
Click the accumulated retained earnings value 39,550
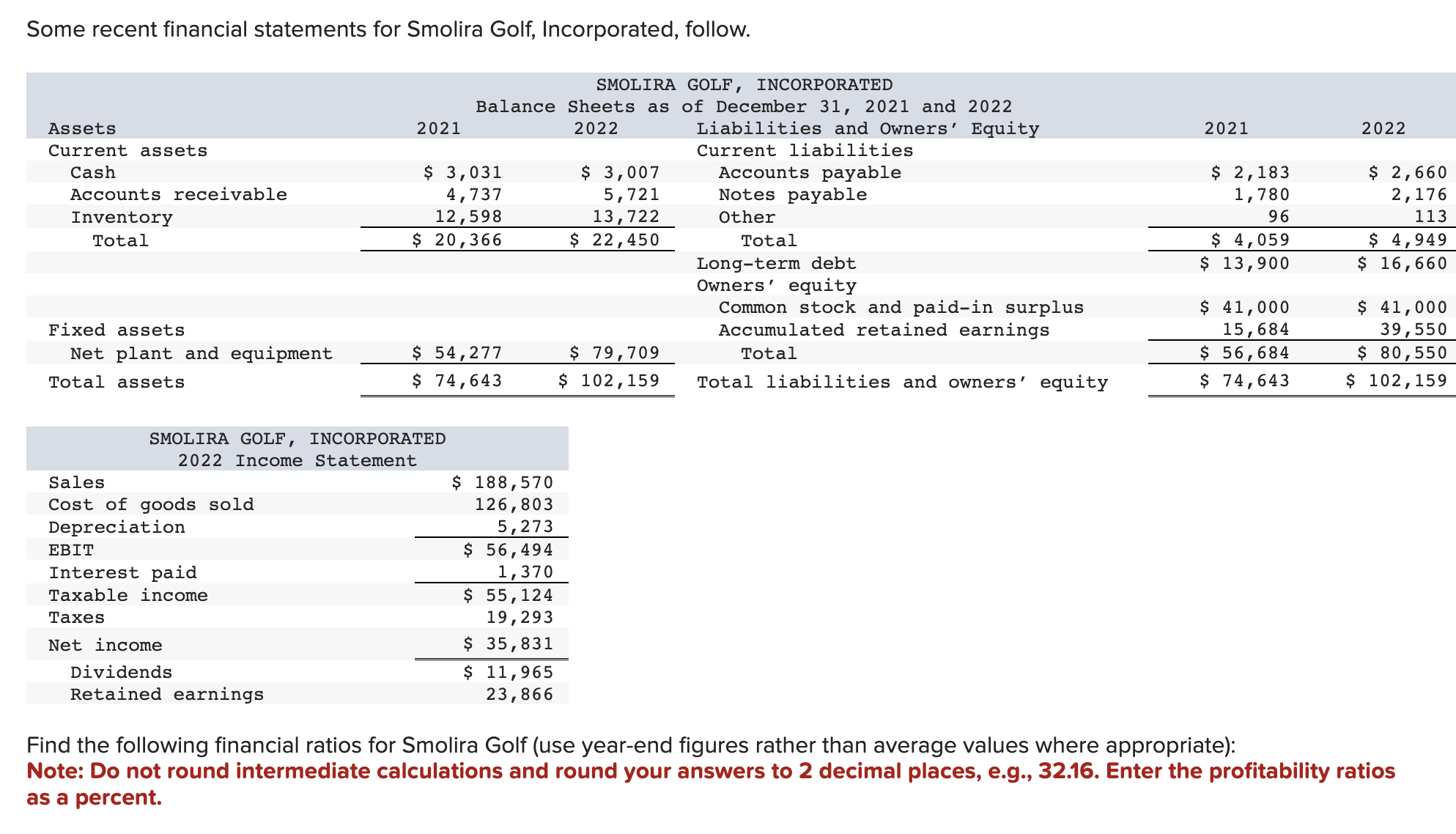(x=1413, y=330)
